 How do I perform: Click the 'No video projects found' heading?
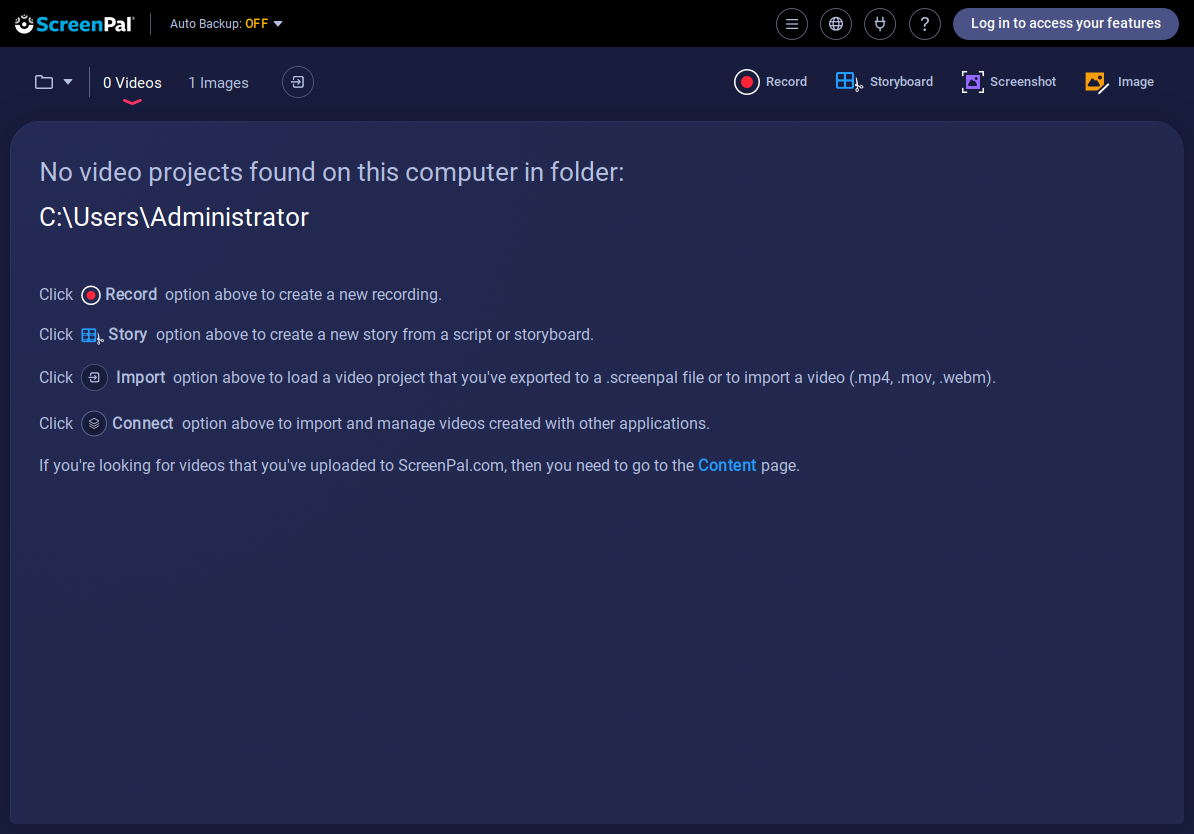[331, 172]
